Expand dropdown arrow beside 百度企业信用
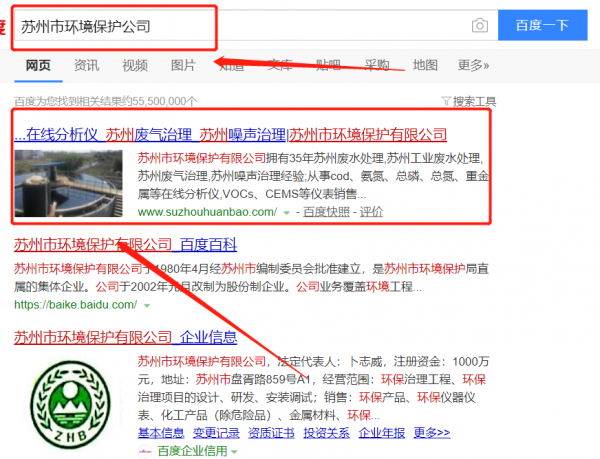The image size is (600, 459). 235,452
